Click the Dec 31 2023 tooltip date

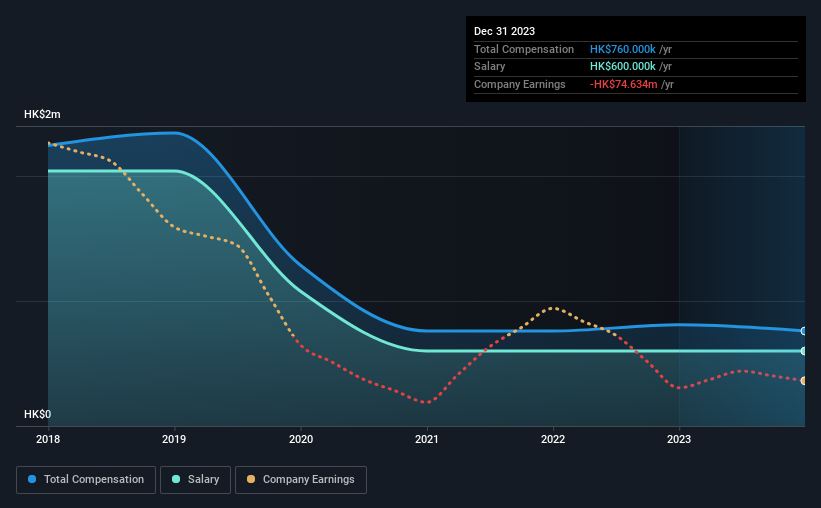click(x=504, y=31)
